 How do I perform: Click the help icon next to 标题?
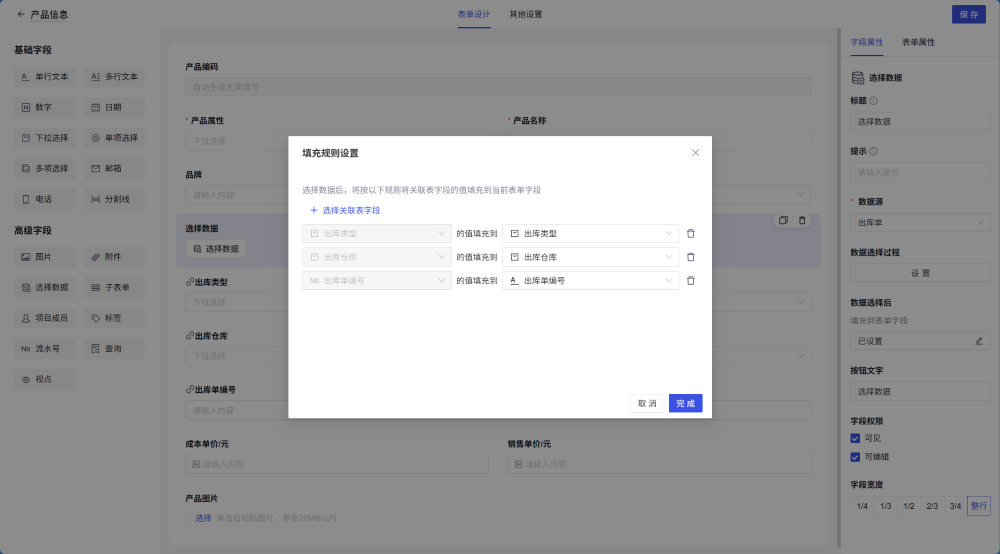tap(874, 100)
